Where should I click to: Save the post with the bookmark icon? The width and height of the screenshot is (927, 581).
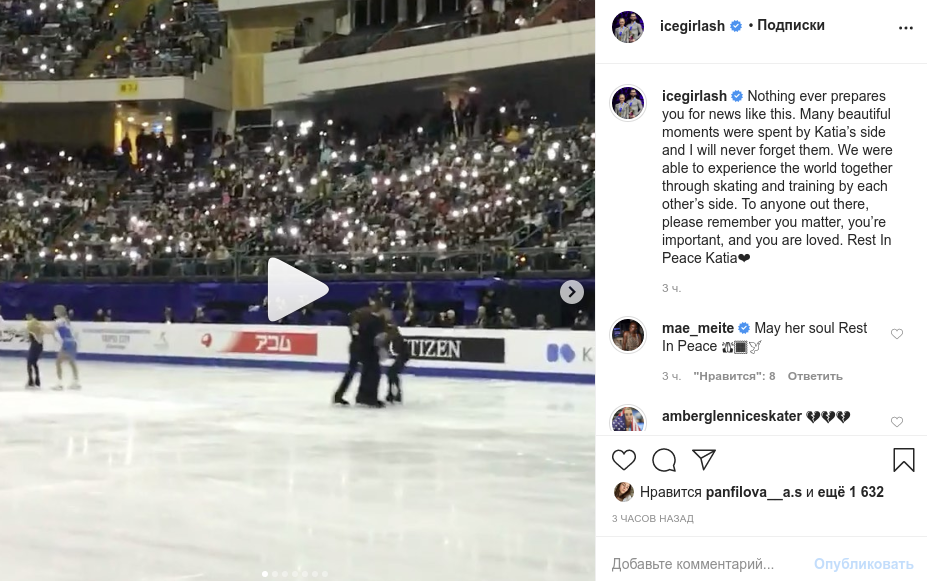[903, 460]
